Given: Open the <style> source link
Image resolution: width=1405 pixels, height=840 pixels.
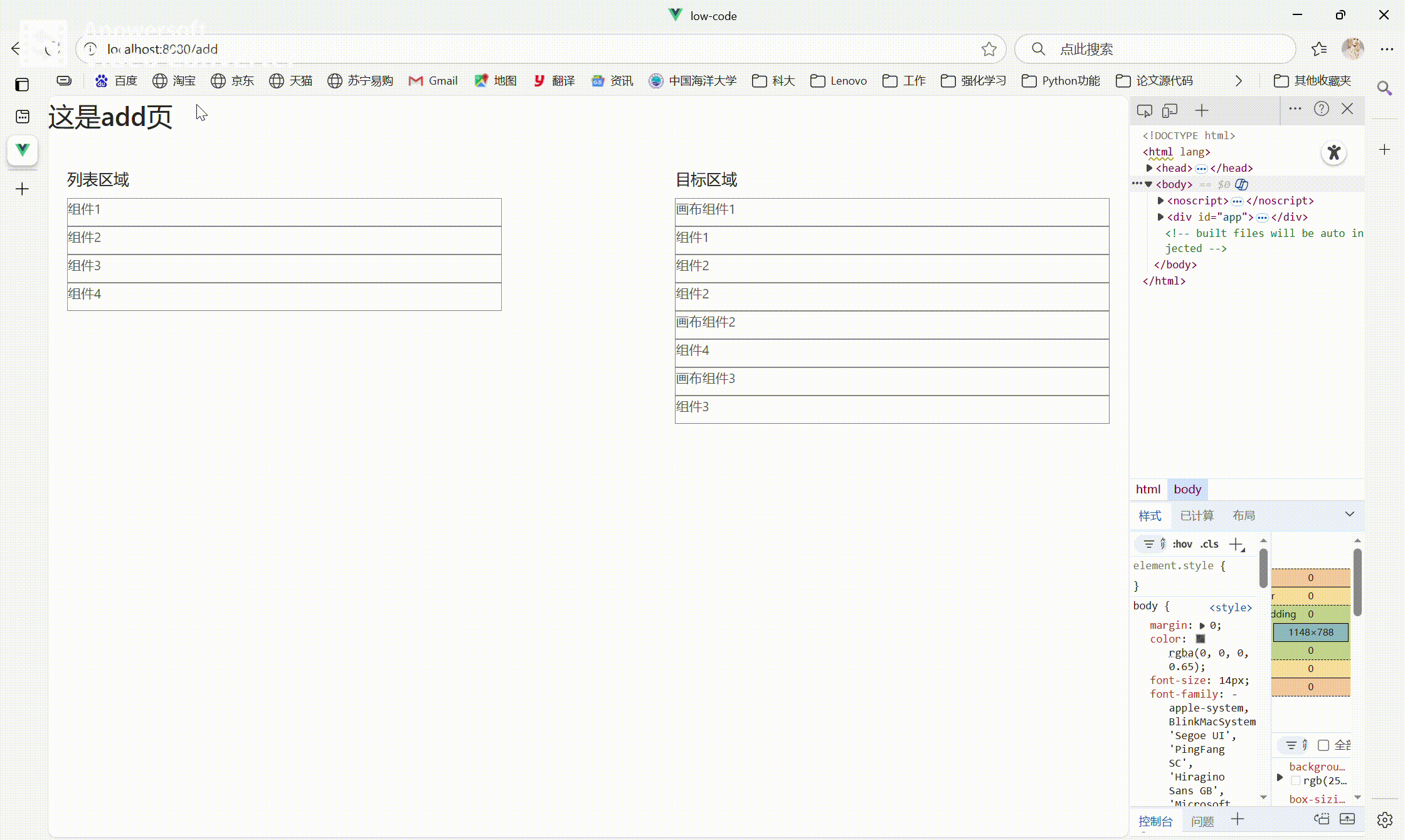Looking at the screenshot, I should (x=1230, y=607).
